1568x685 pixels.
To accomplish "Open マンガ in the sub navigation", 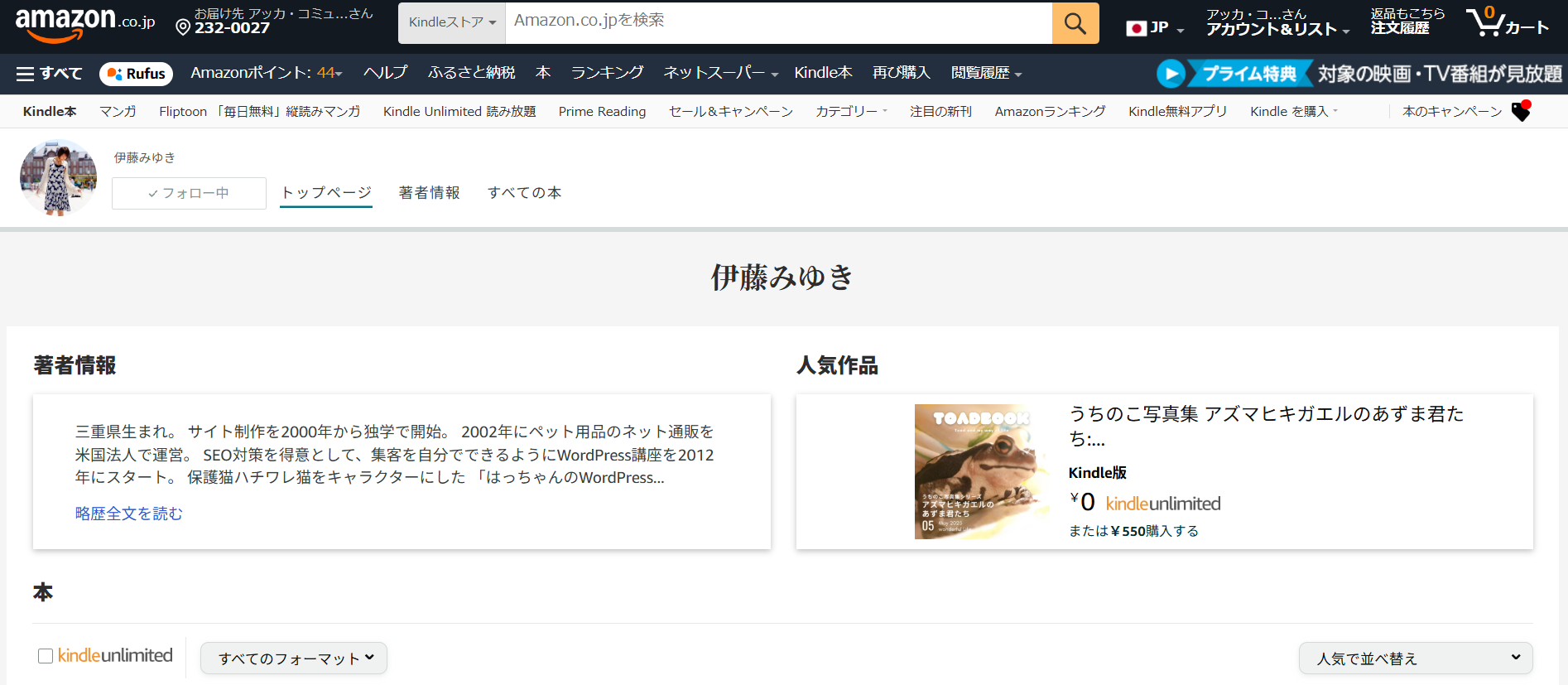I will pos(118,111).
